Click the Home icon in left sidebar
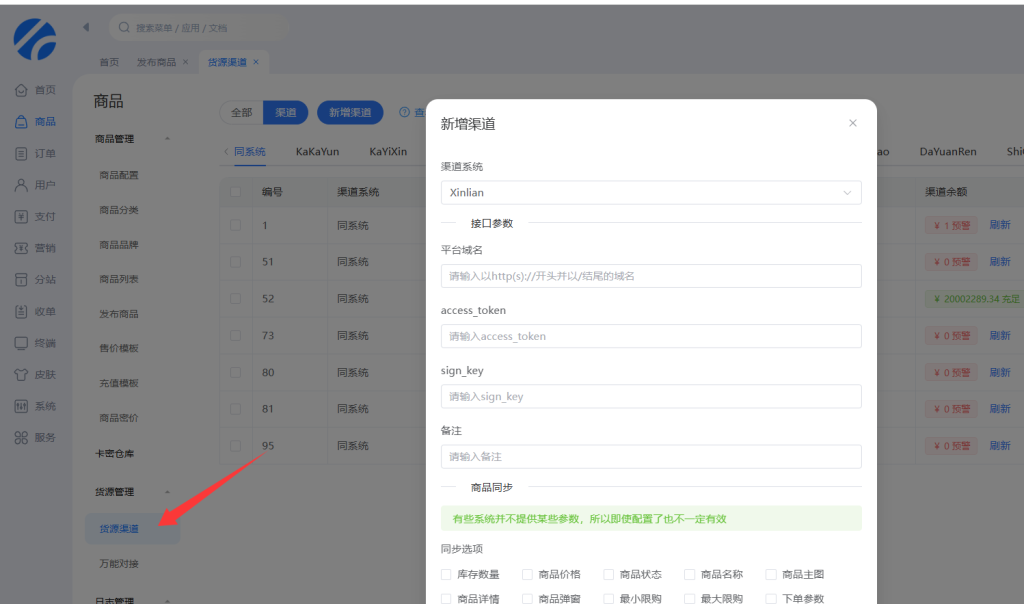Viewport: 1024px width, 604px height. pyautogui.click(x=21, y=90)
